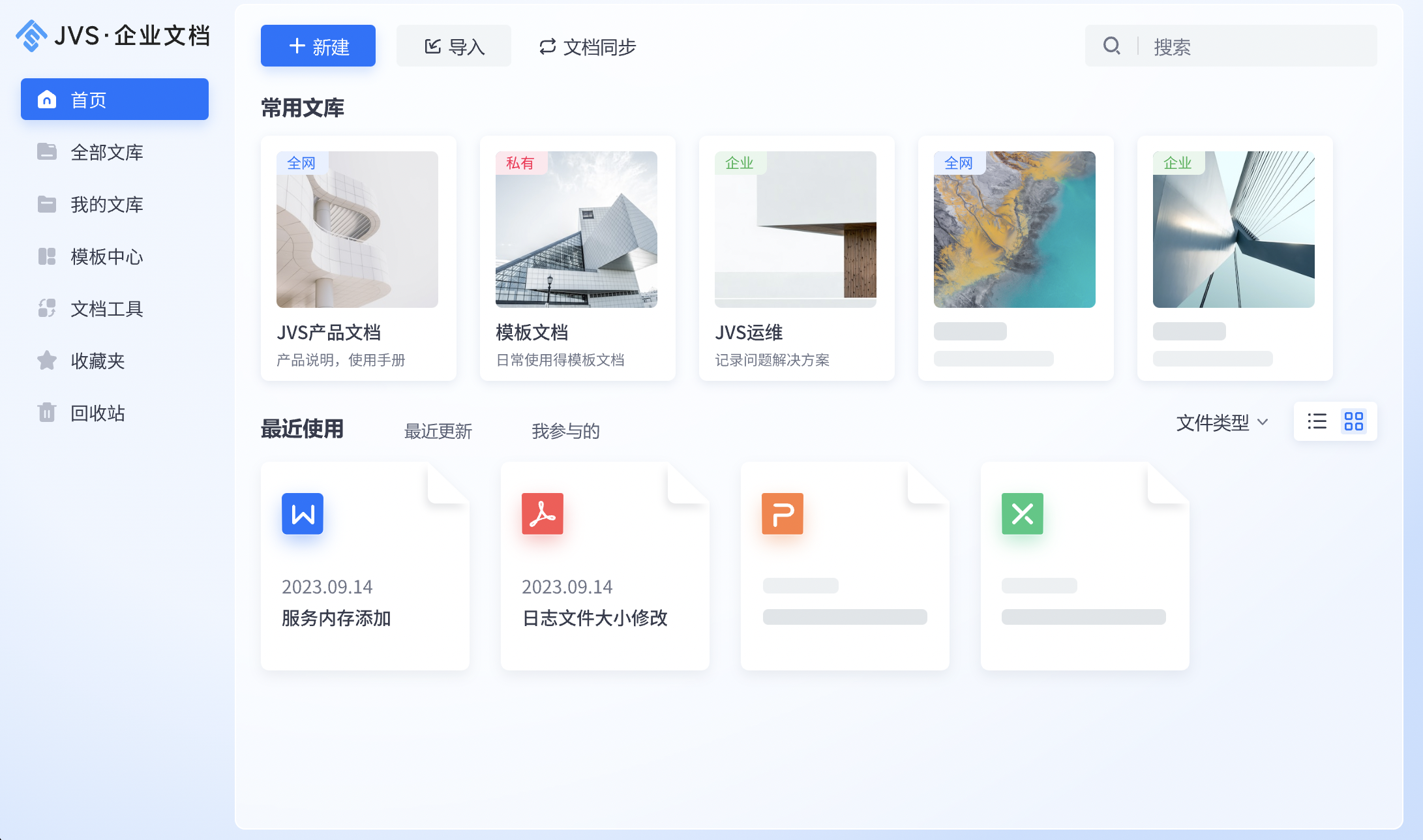
Task: Open the PDF icon for 日志文件大小修改
Action: (x=543, y=513)
